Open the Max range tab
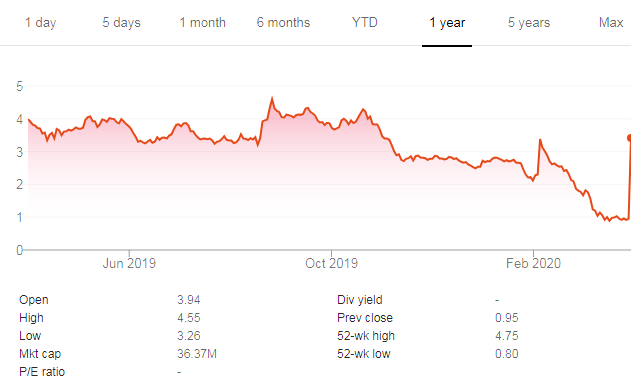The image size is (631, 391). click(x=611, y=23)
